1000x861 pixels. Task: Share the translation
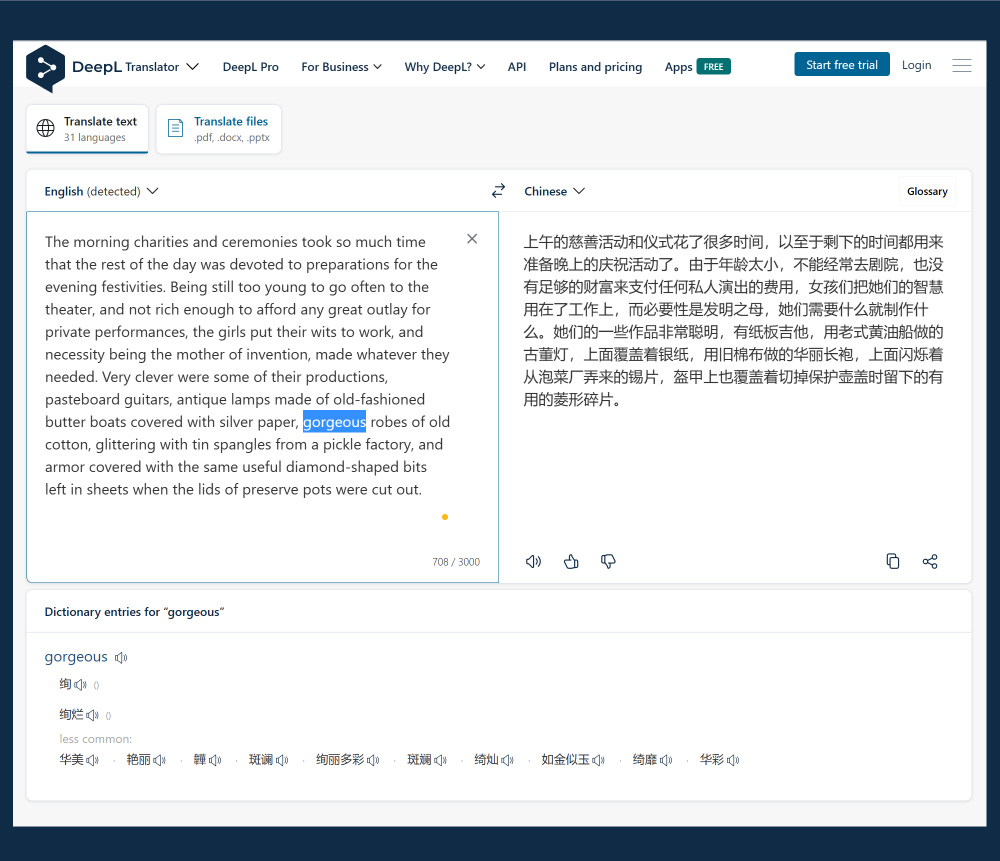point(930,561)
